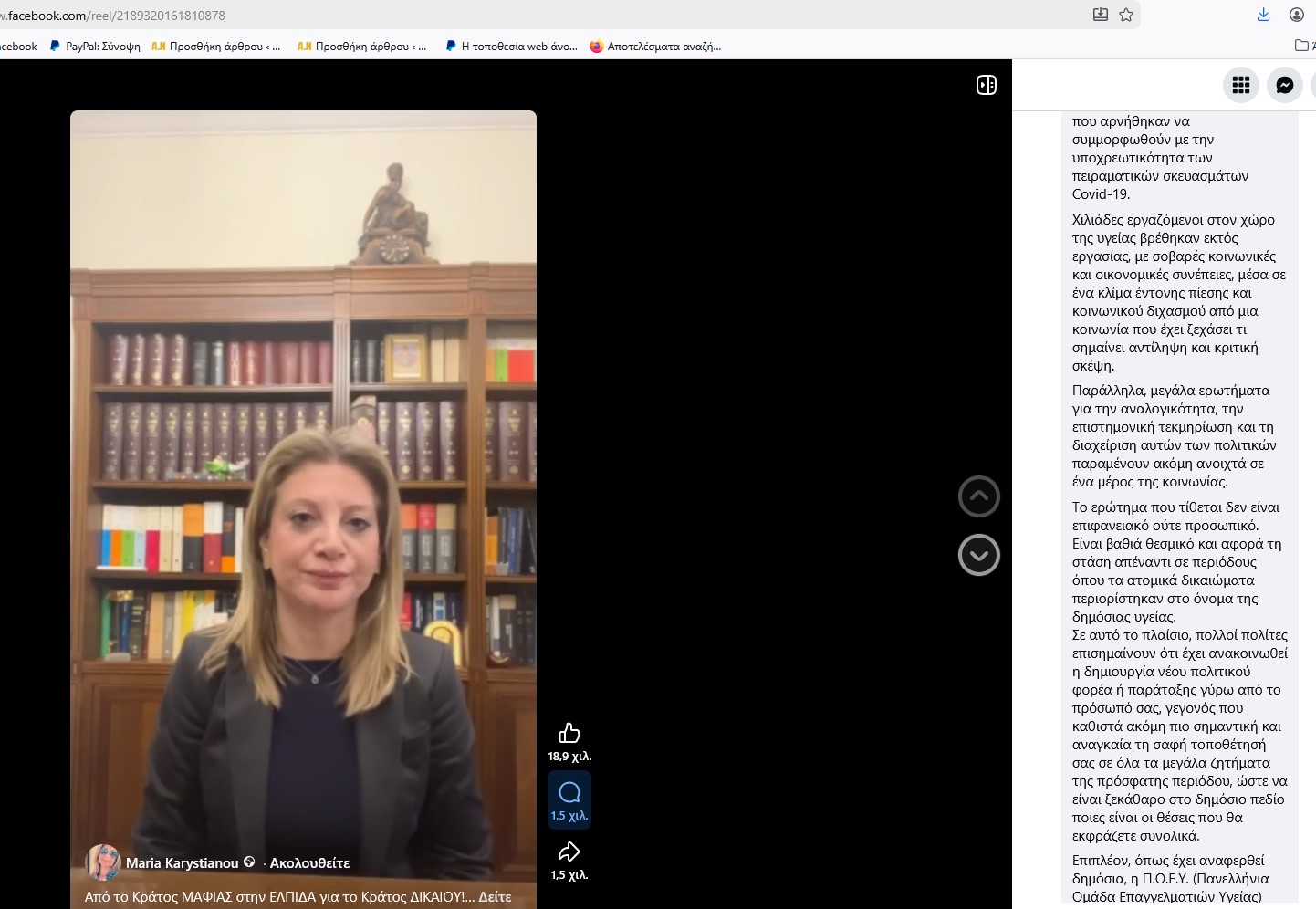Click install app icon in address bar
This screenshot has height=909, width=1316.
point(1101,15)
